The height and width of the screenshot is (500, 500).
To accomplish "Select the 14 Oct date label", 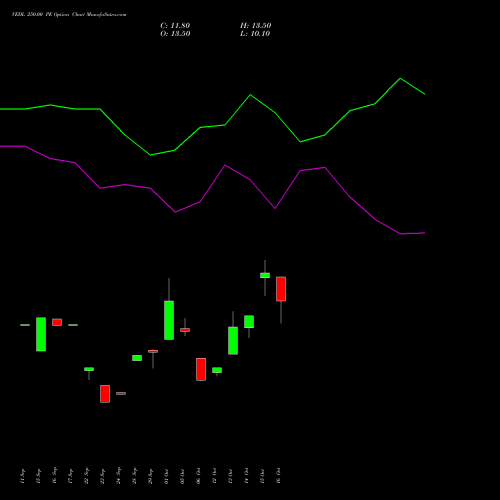I will pos(246,476).
